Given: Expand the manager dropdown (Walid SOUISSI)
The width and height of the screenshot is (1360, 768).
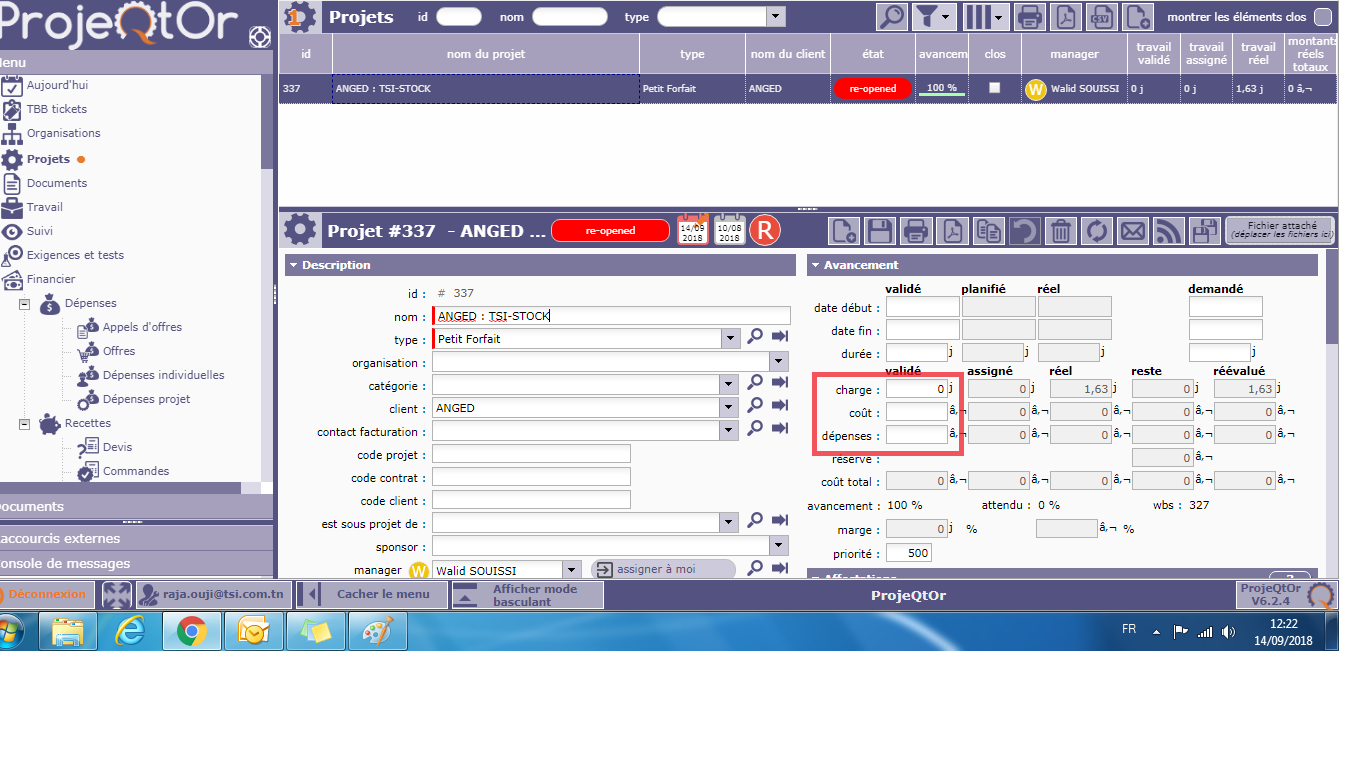Looking at the screenshot, I should coord(571,569).
